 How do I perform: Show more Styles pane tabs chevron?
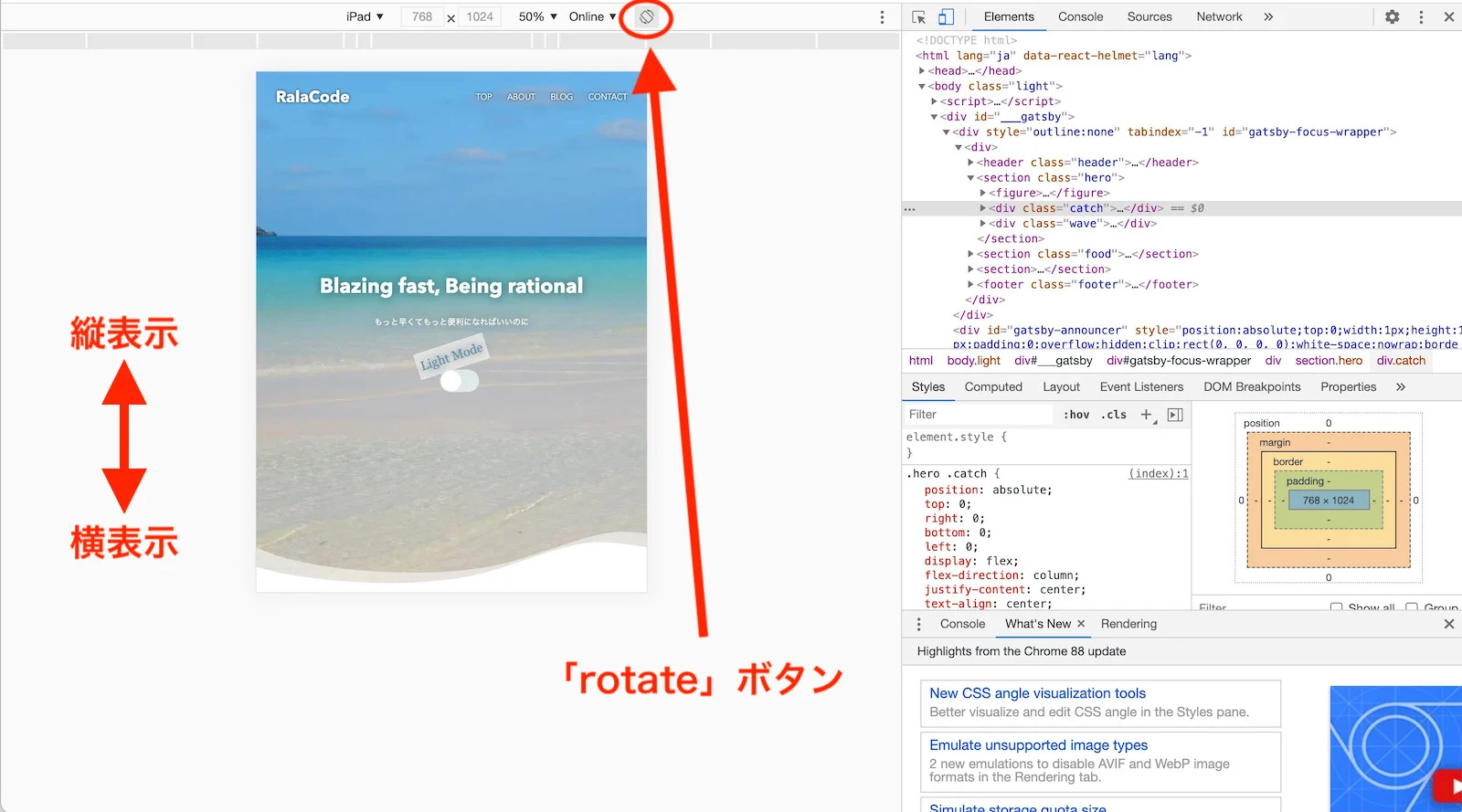(1401, 387)
